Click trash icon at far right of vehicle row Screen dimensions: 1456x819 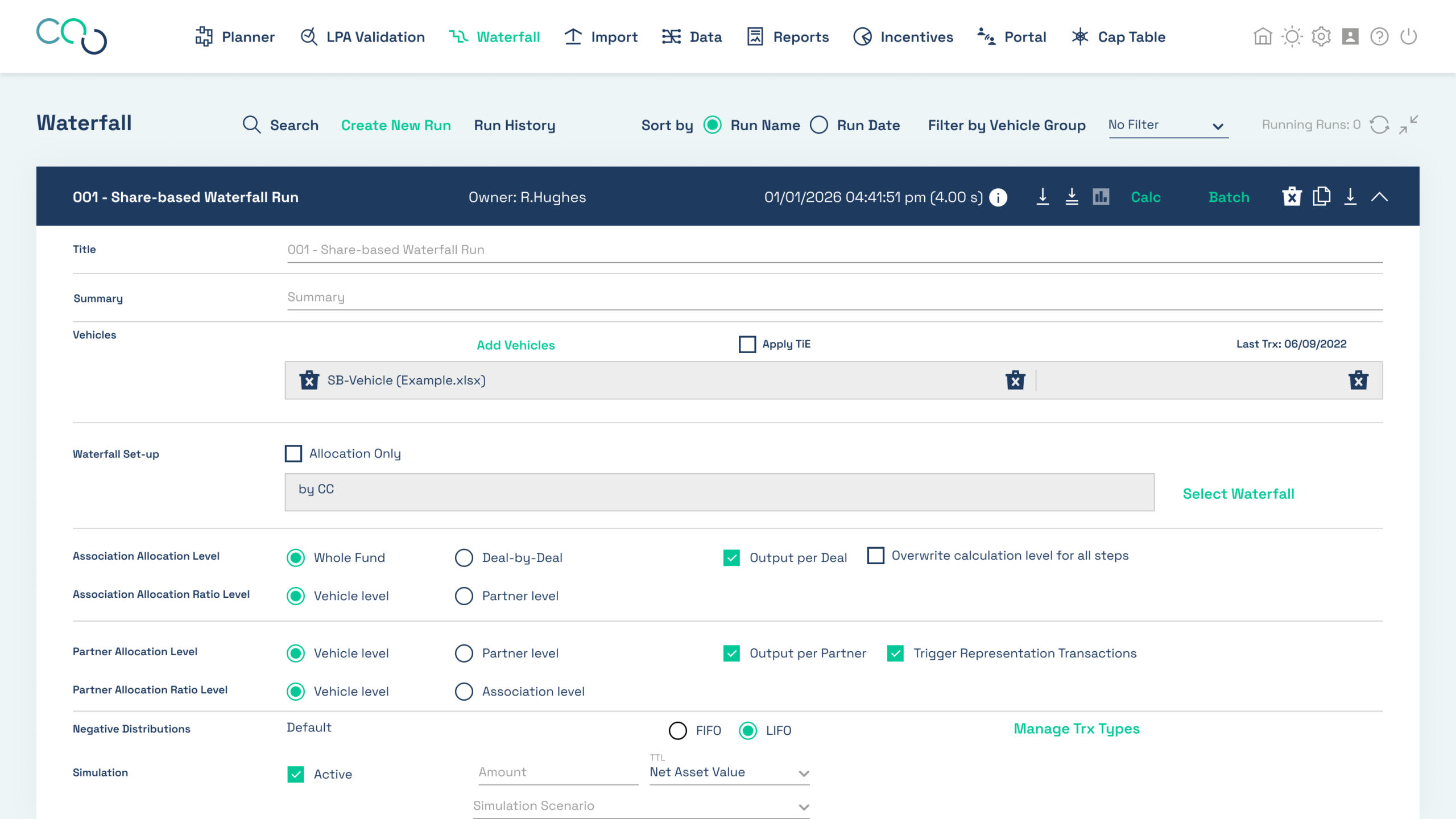pos(1359,380)
